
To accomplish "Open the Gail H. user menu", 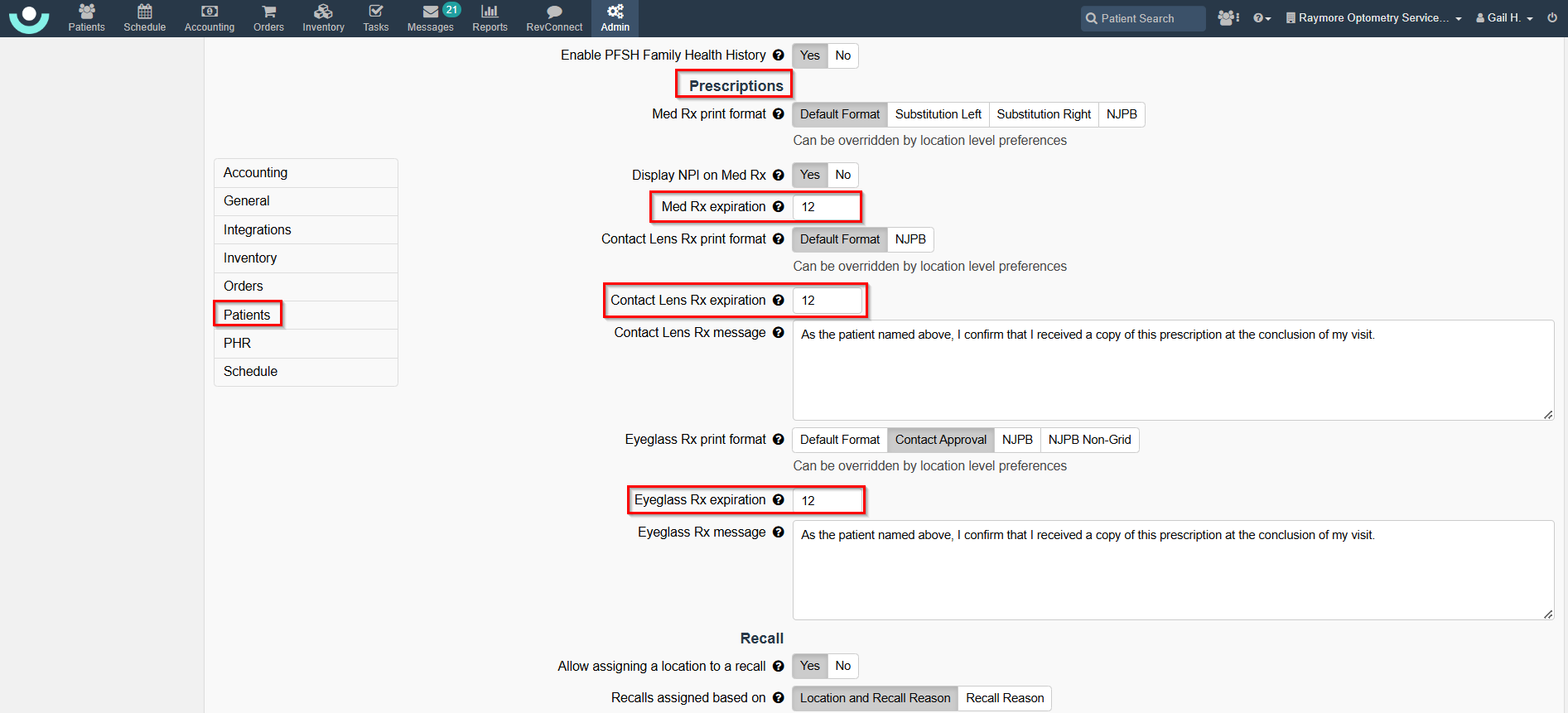I will tap(1504, 18).
